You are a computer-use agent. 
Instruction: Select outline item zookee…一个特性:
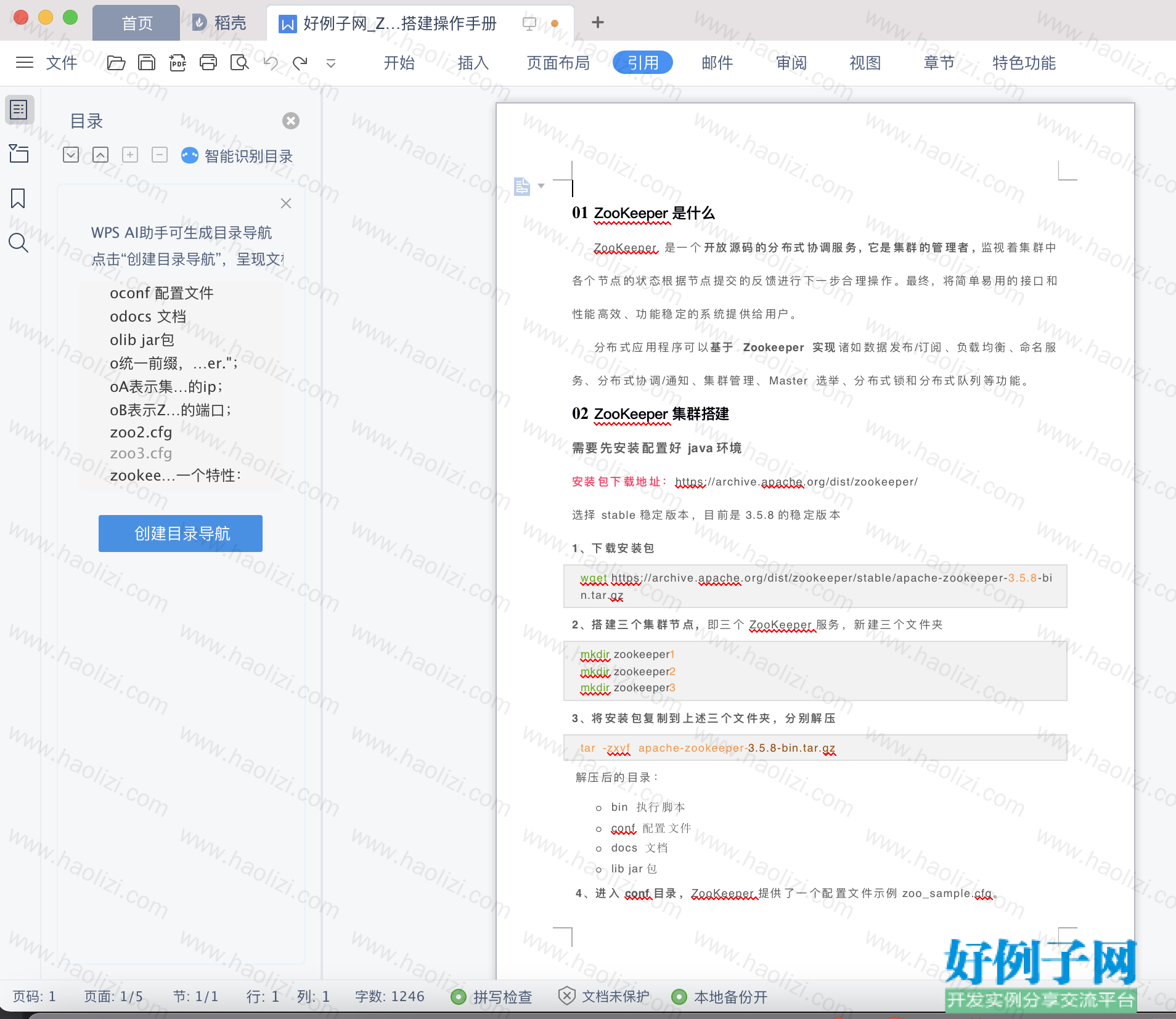pos(176,475)
